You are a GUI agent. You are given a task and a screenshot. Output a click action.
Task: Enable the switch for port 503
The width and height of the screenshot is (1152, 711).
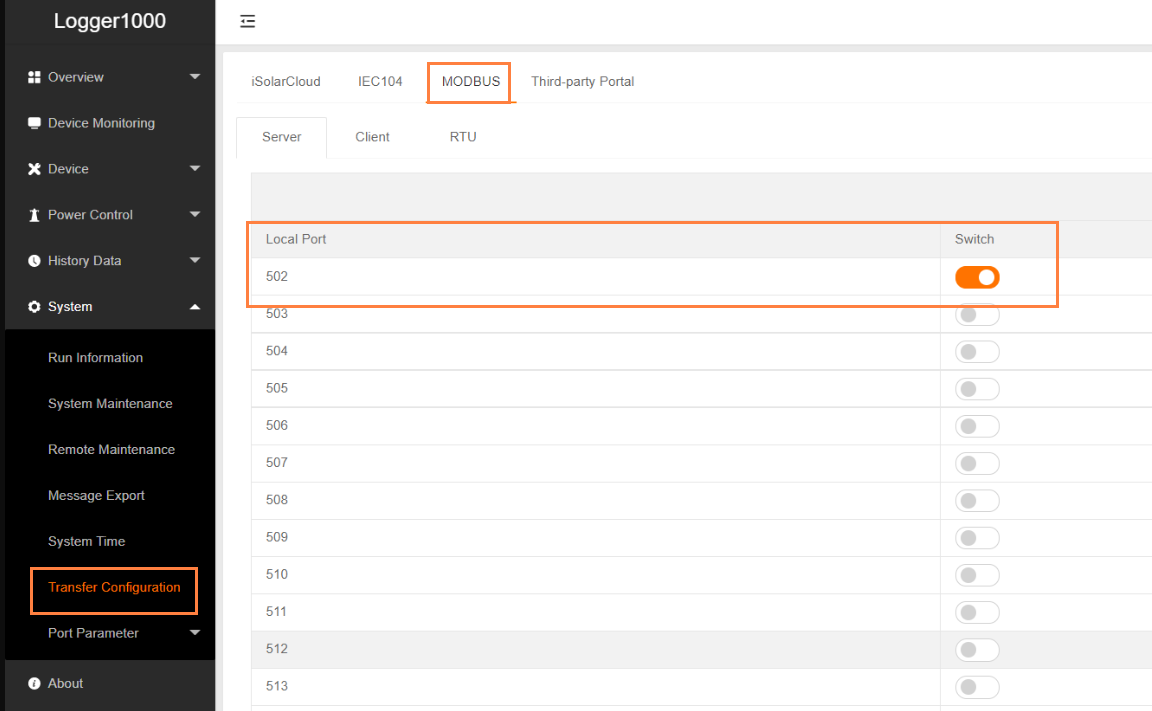coord(977,314)
